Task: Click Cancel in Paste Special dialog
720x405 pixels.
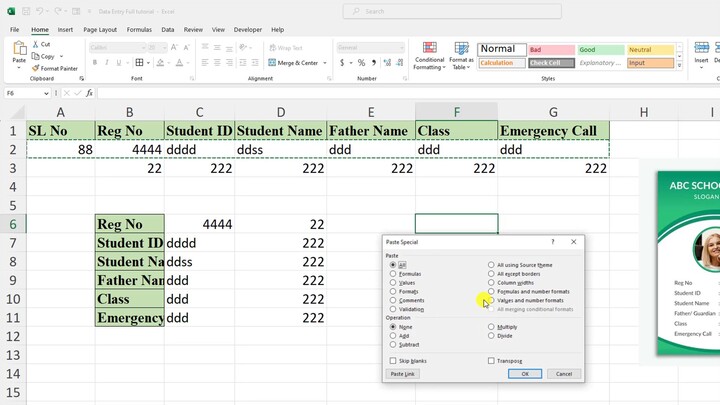Action: [x=564, y=374]
